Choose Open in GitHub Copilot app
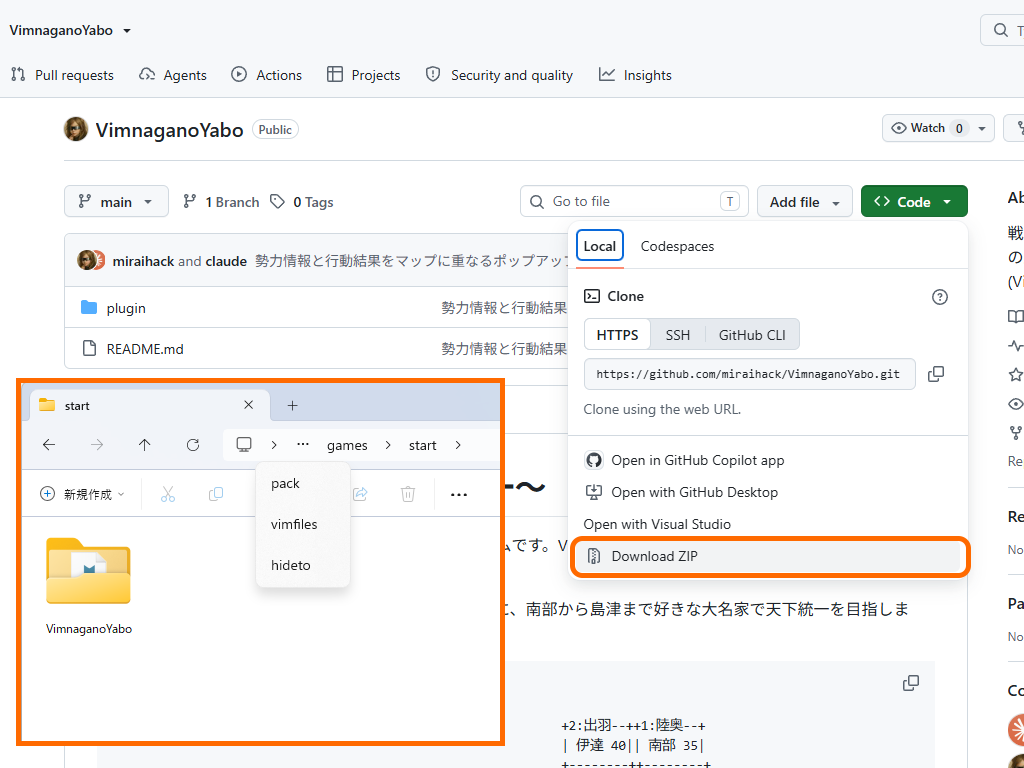1024x768 pixels. coord(684,460)
